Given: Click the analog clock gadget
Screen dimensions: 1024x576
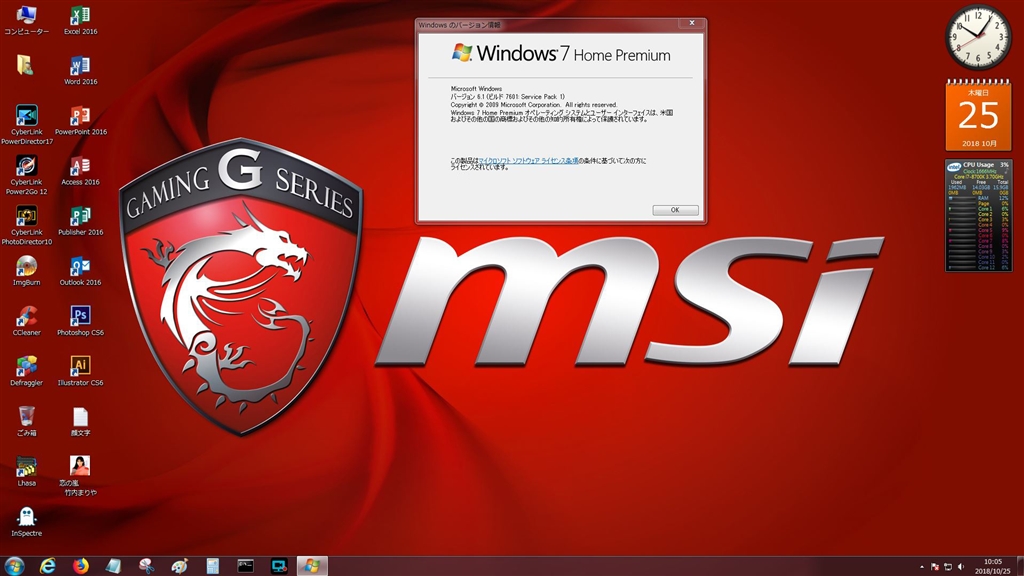Looking at the screenshot, I should pos(978,37).
